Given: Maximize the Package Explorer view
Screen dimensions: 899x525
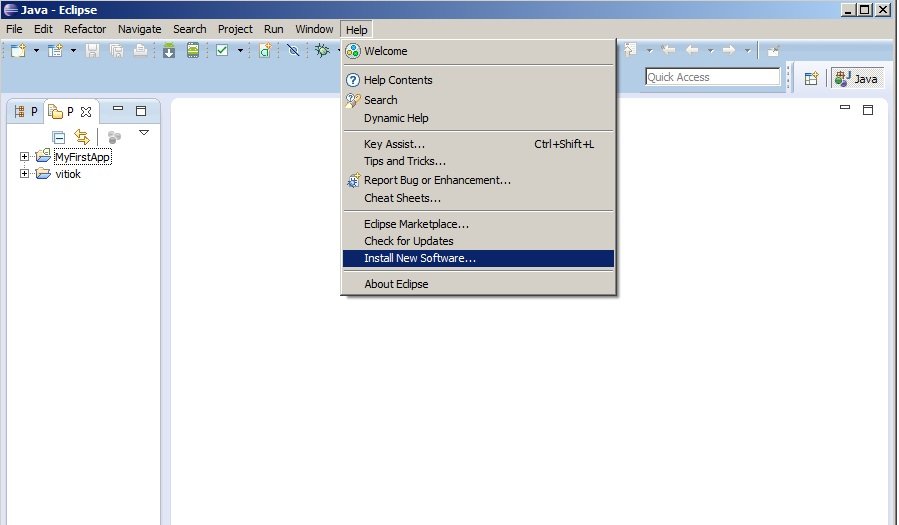Looking at the screenshot, I should [x=141, y=111].
